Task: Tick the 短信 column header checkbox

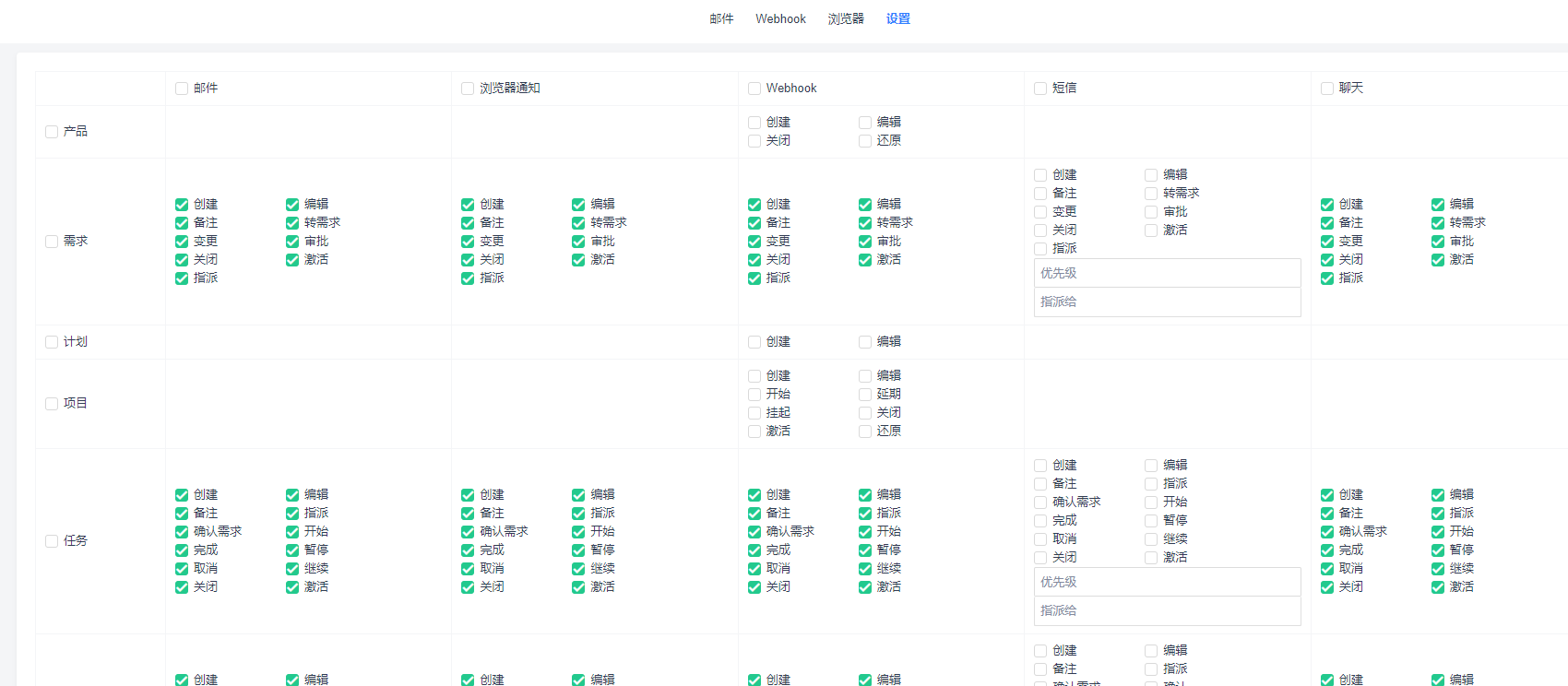Action: [x=1040, y=89]
